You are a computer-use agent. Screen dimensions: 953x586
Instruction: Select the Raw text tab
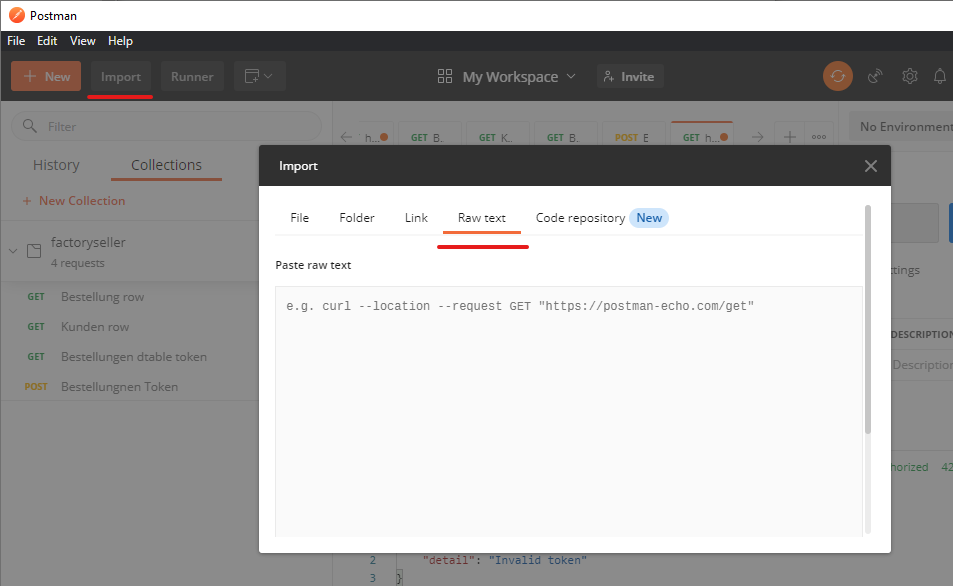click(482, 218)
